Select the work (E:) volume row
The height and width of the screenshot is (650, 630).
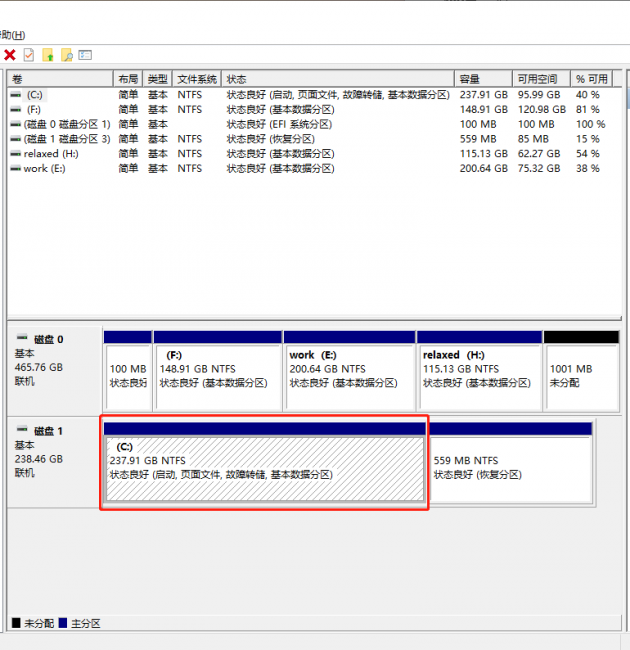coord(314,169)
